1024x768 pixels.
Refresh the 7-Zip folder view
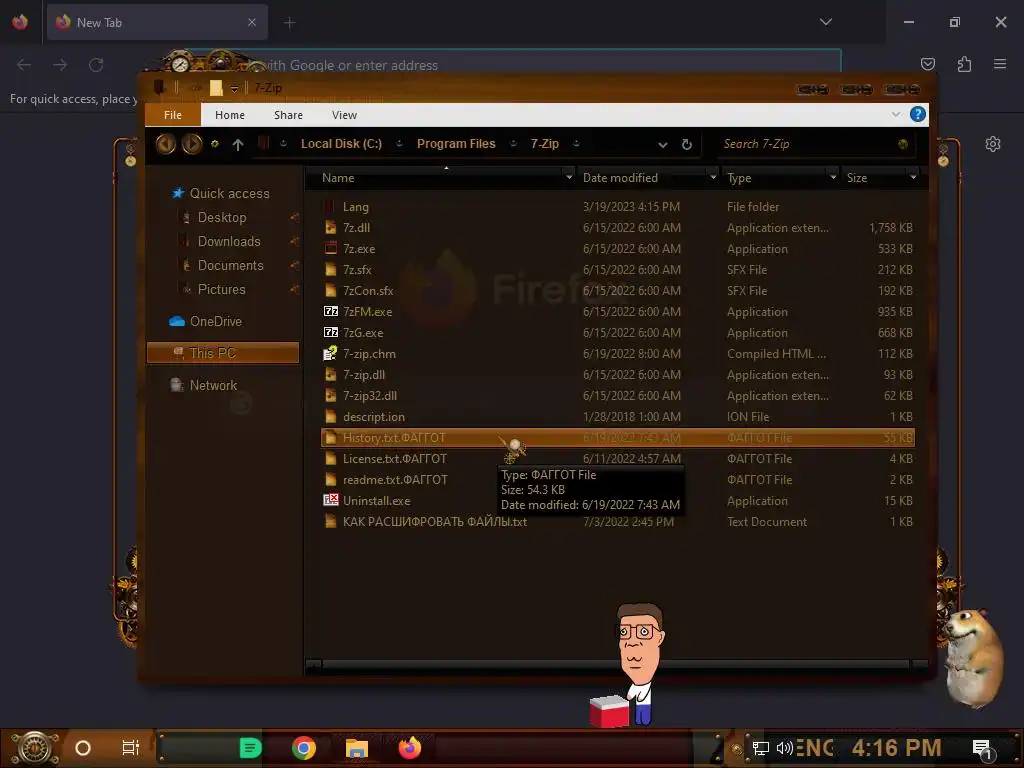[686, 144]
